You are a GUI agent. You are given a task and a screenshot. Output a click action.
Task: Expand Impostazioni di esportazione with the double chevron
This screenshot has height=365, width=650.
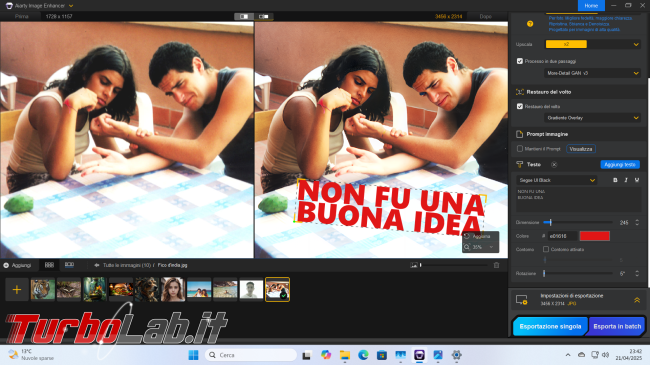pyautogui.click(x=637, y=300)
